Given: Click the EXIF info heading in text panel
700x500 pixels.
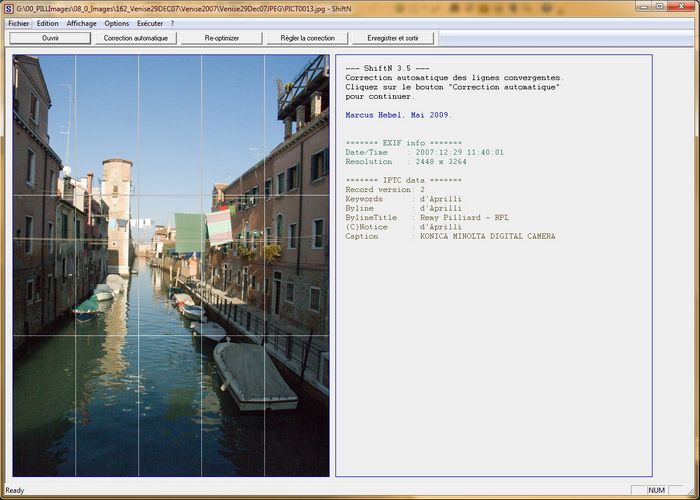Looking at the screenshot, I should point(404,143).
